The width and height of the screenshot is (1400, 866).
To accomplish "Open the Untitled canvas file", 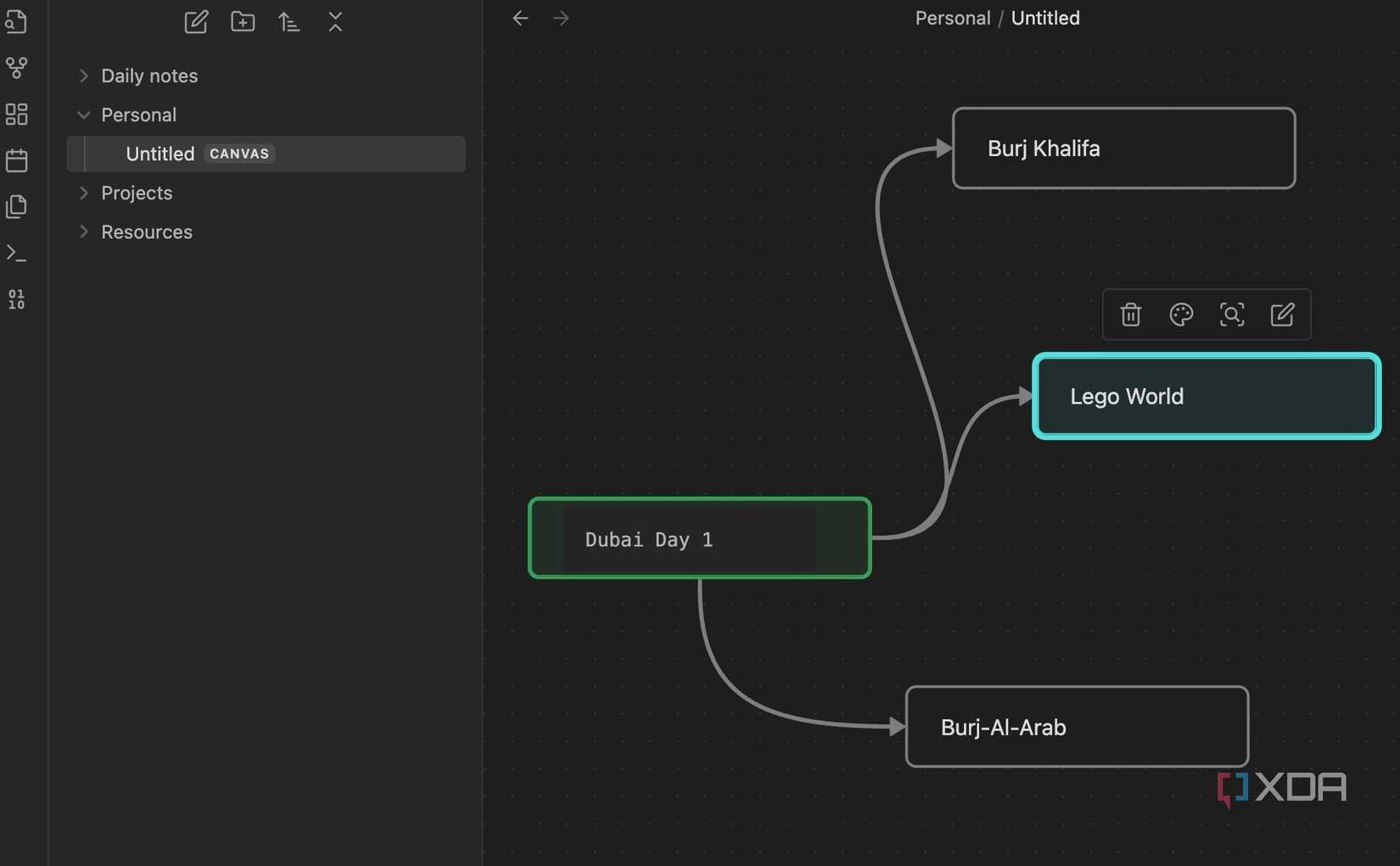I will (266, 154).
